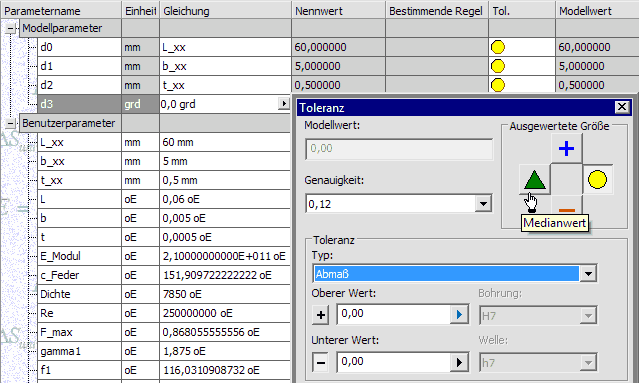
Task: Open the Welle h7 dropdown
Action: 588,362
